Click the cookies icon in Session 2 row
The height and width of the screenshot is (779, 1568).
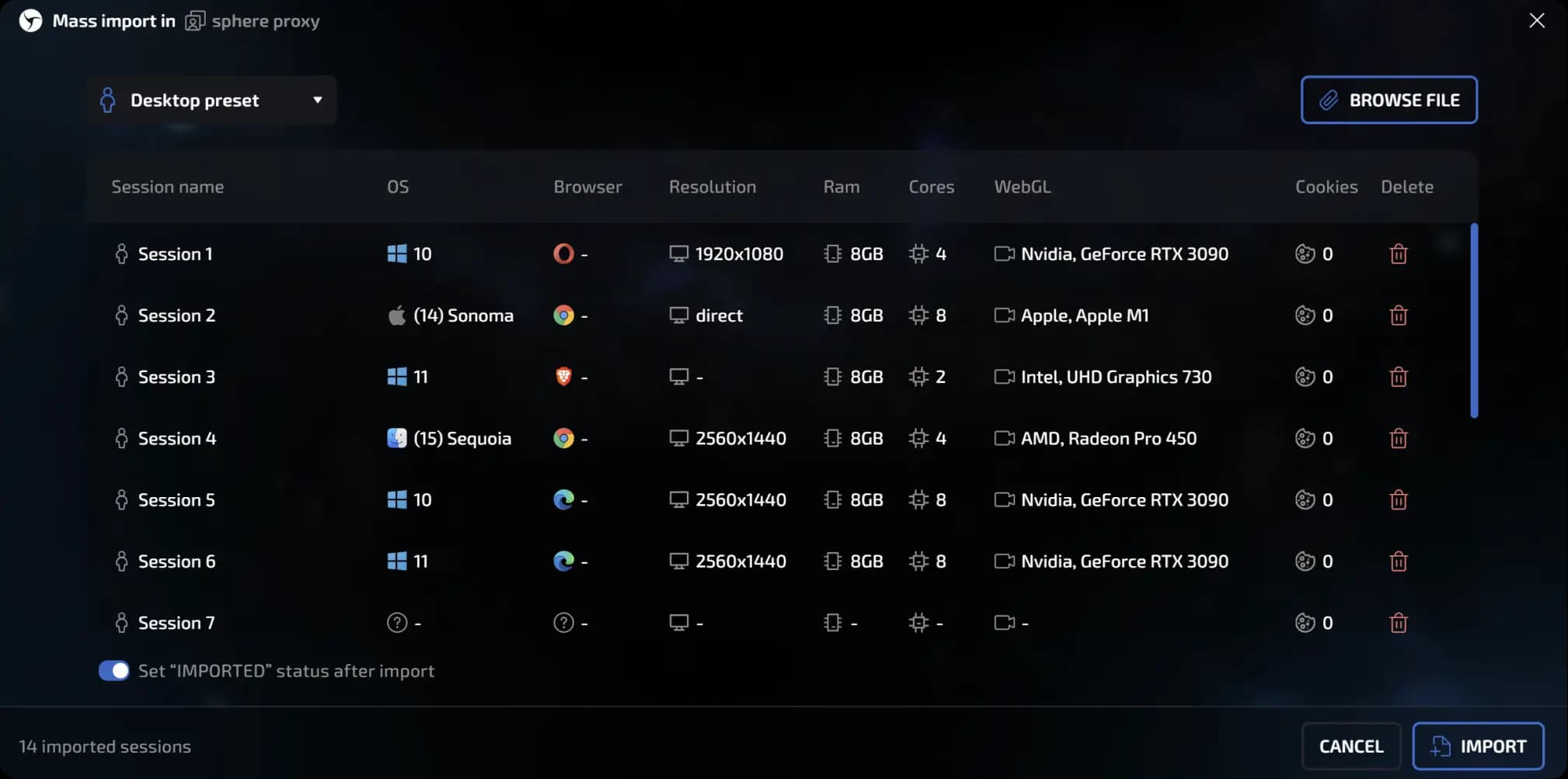point(1305,315)
